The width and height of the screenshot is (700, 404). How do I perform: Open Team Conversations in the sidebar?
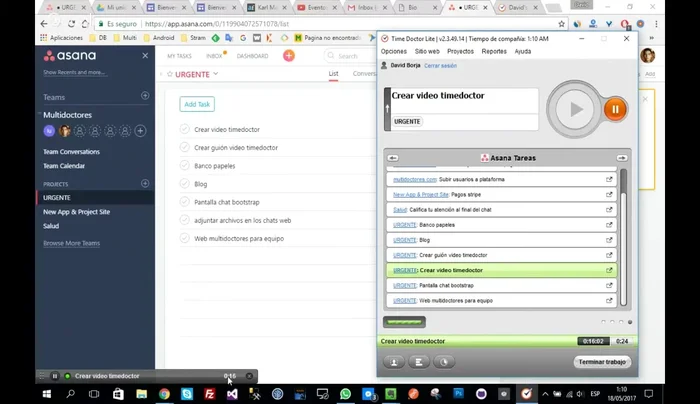coord(71,152)
